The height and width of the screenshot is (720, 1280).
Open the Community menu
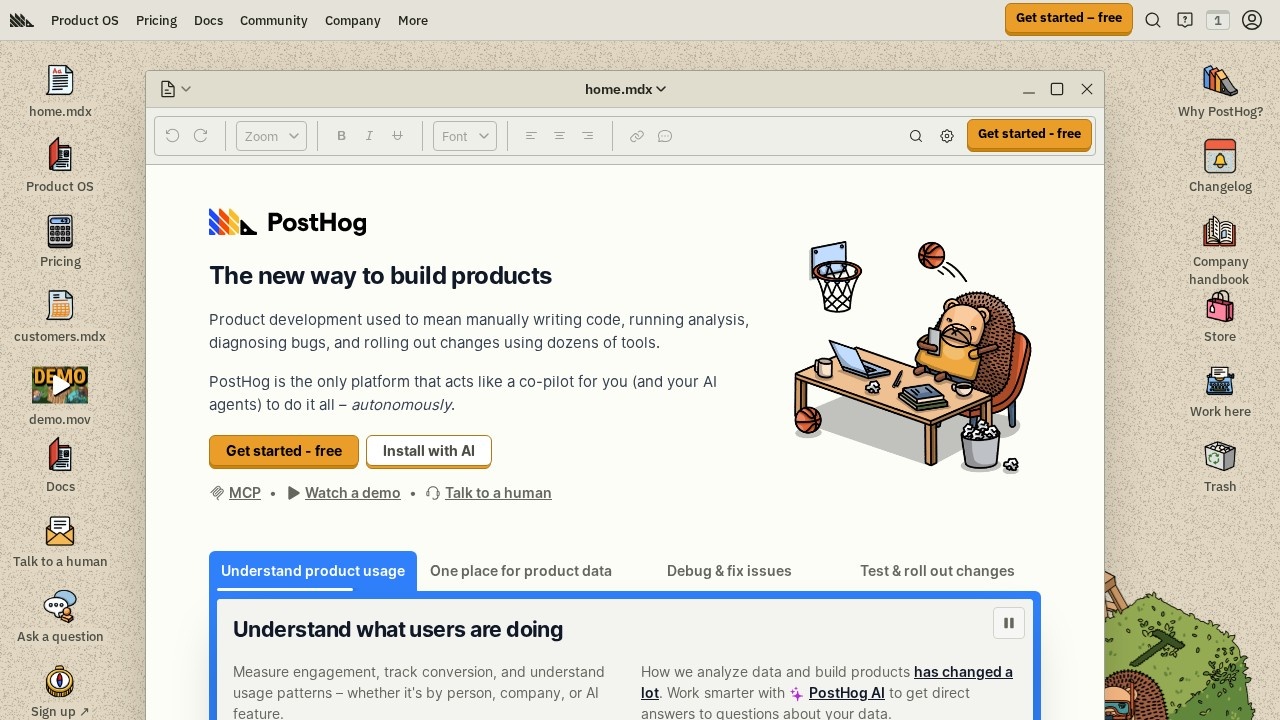coord(274,20)
